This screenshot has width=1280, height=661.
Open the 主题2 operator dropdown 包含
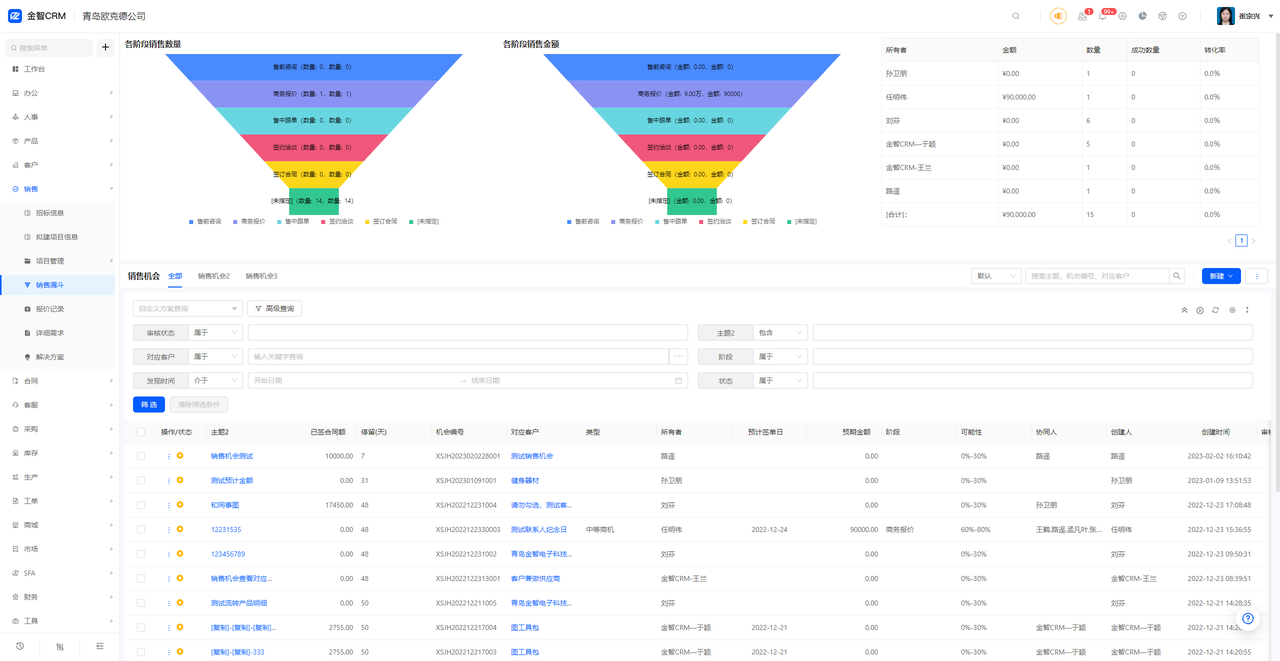780,332
